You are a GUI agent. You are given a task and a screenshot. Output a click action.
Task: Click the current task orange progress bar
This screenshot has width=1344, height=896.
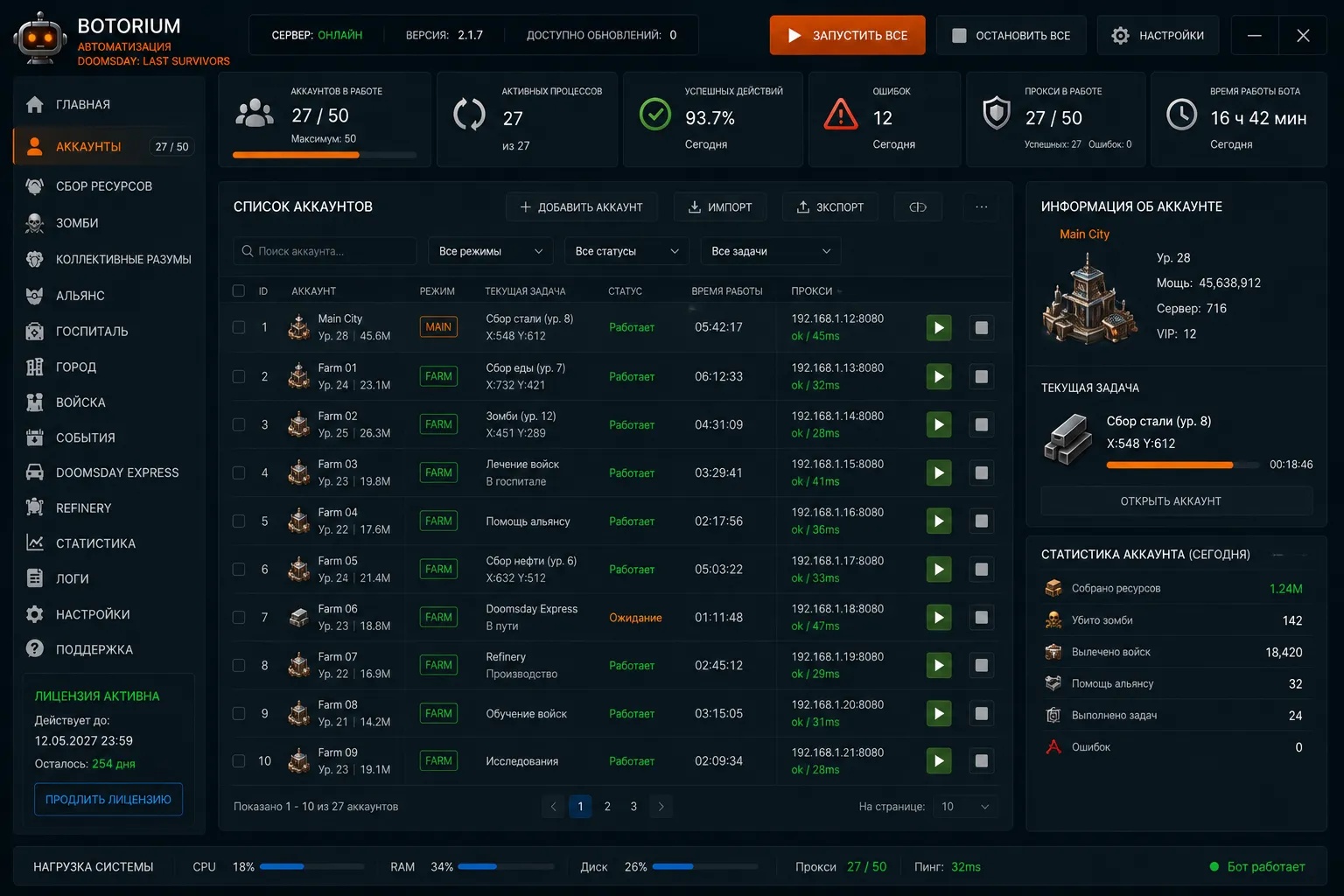tap(1182, 465)
